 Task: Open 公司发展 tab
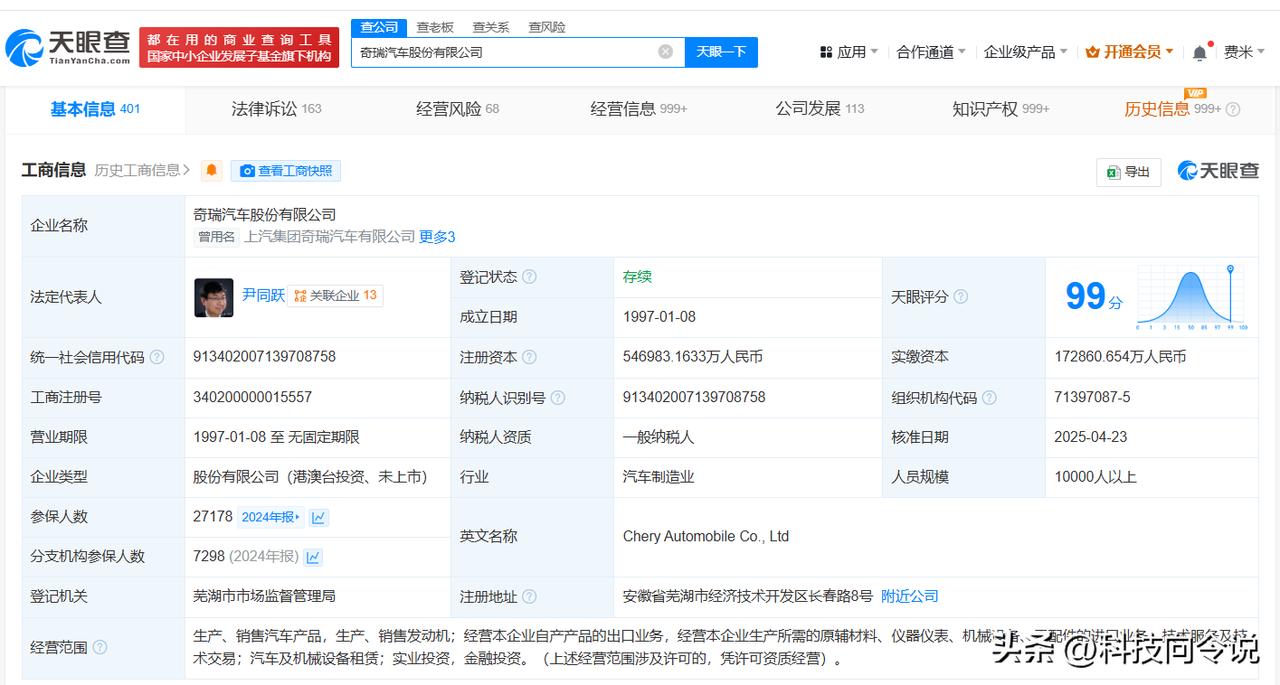819,109
